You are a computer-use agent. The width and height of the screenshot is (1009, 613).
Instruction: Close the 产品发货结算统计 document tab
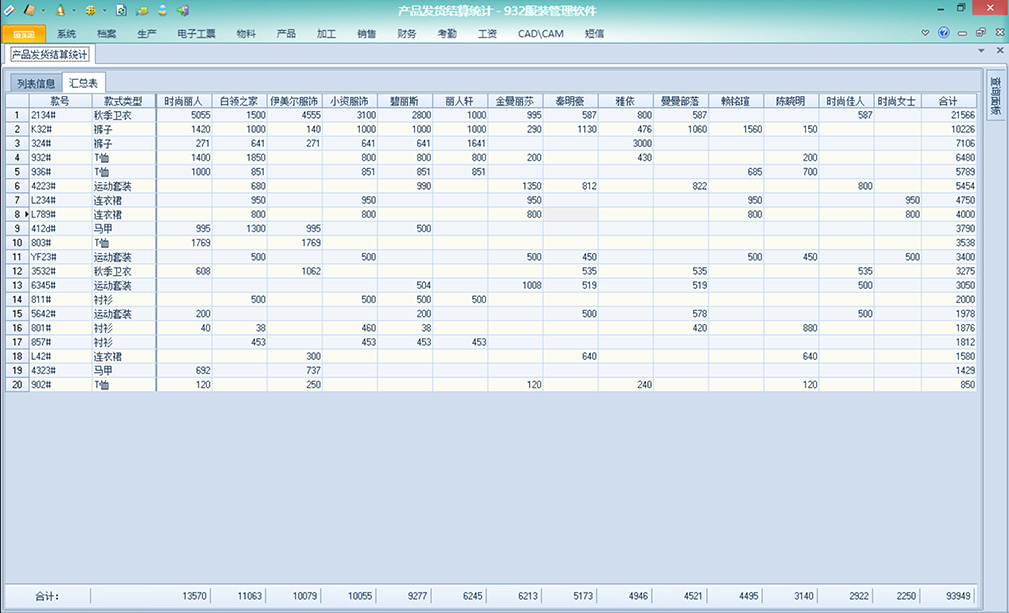(999, 50)
